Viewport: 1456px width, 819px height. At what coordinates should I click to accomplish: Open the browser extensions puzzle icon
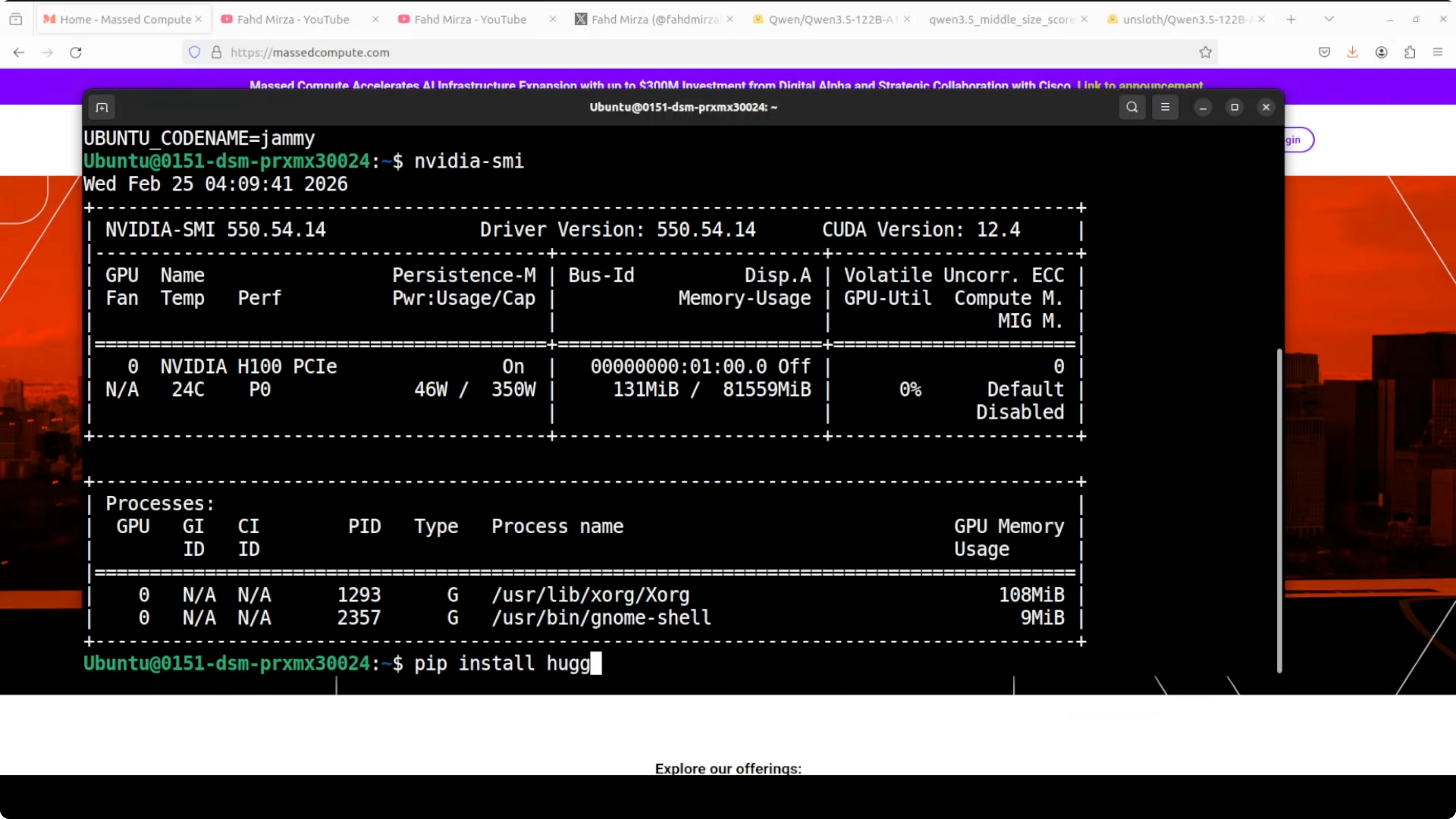coord(1410,53)
